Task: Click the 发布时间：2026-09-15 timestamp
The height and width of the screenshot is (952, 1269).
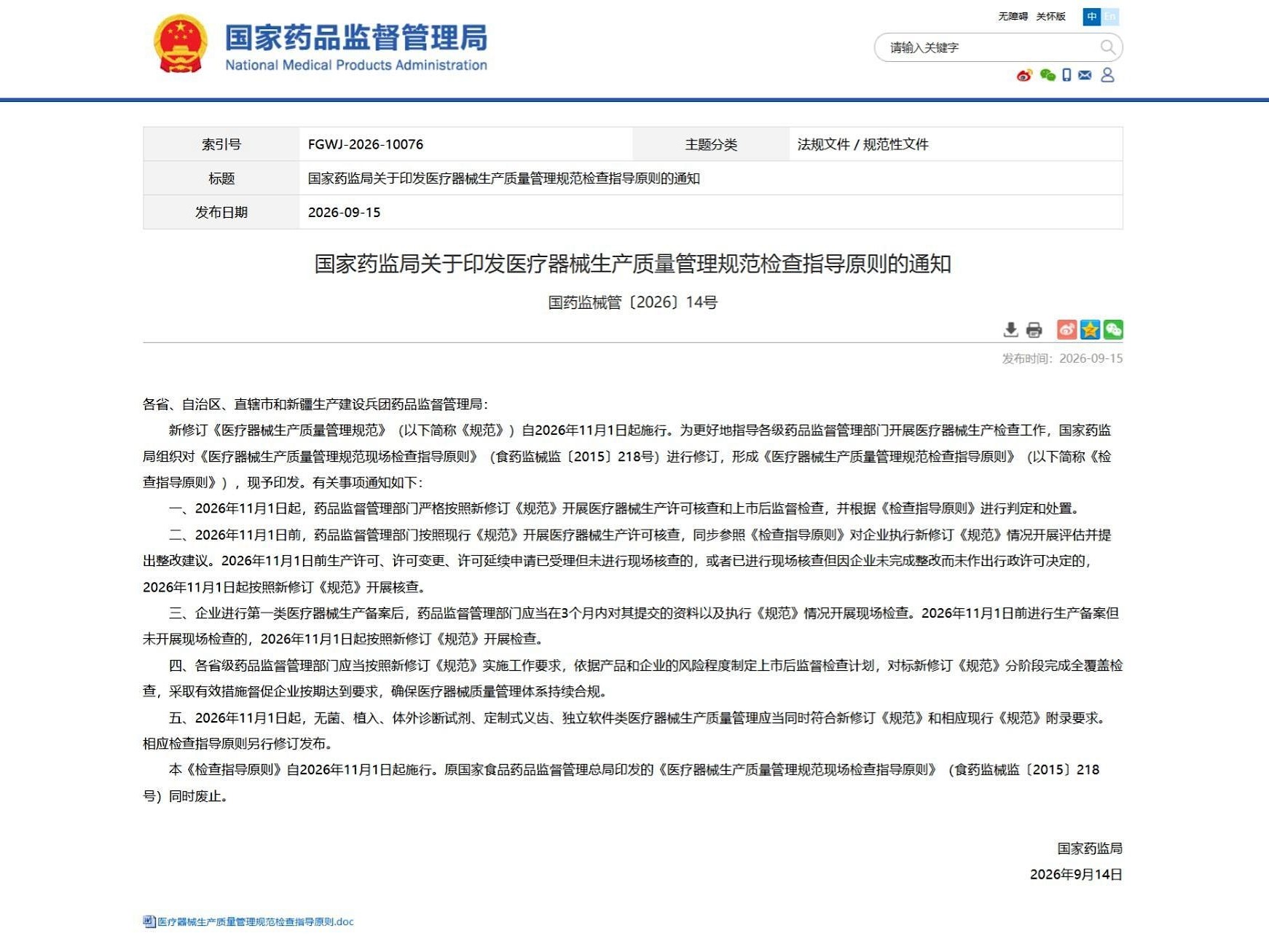Action: coord(1062,358)
